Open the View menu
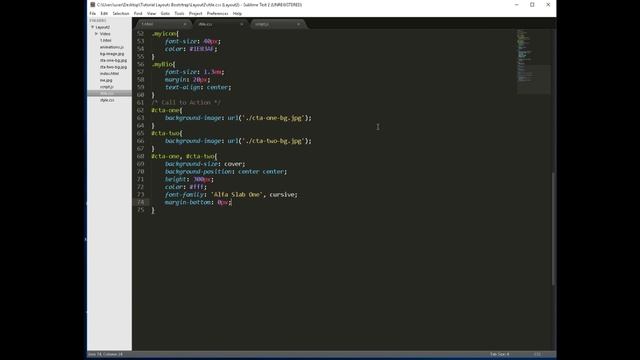 (151, 13)
